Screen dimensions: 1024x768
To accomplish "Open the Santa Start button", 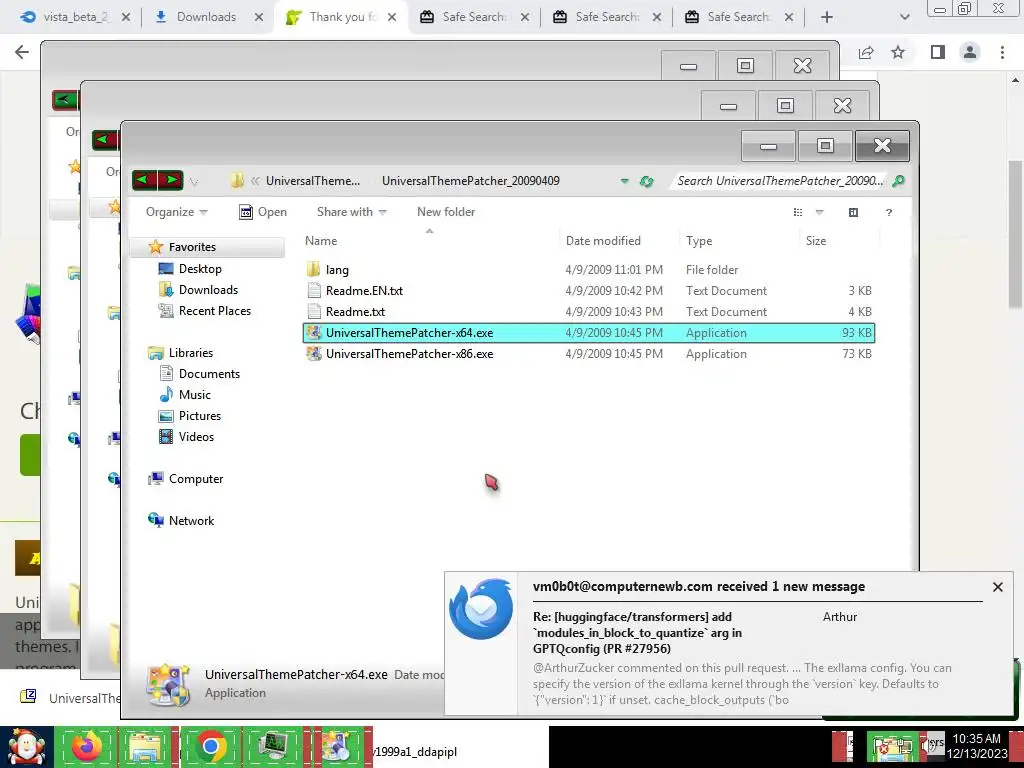I will tap(26, 748).
